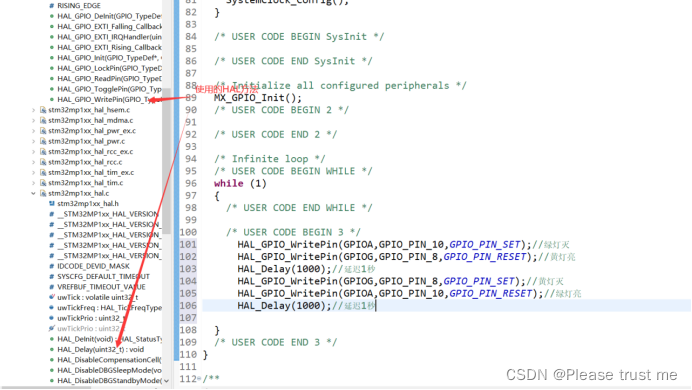Click the function icon beside HAL_DeInit(void)
This screenshot has height=390, width=692.
(x=52, y=339)
